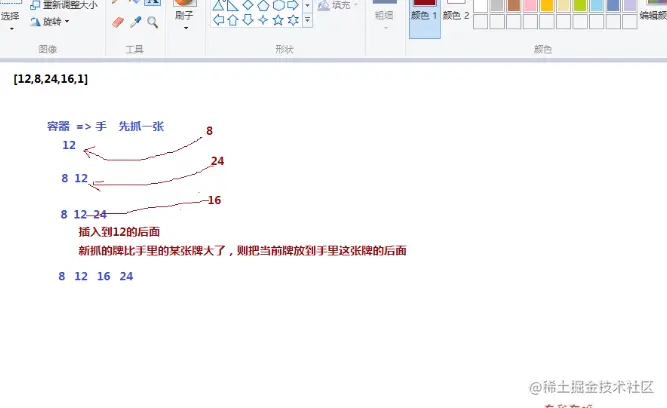Click the lone blue 12 under 容器

[x=69, y=145]
